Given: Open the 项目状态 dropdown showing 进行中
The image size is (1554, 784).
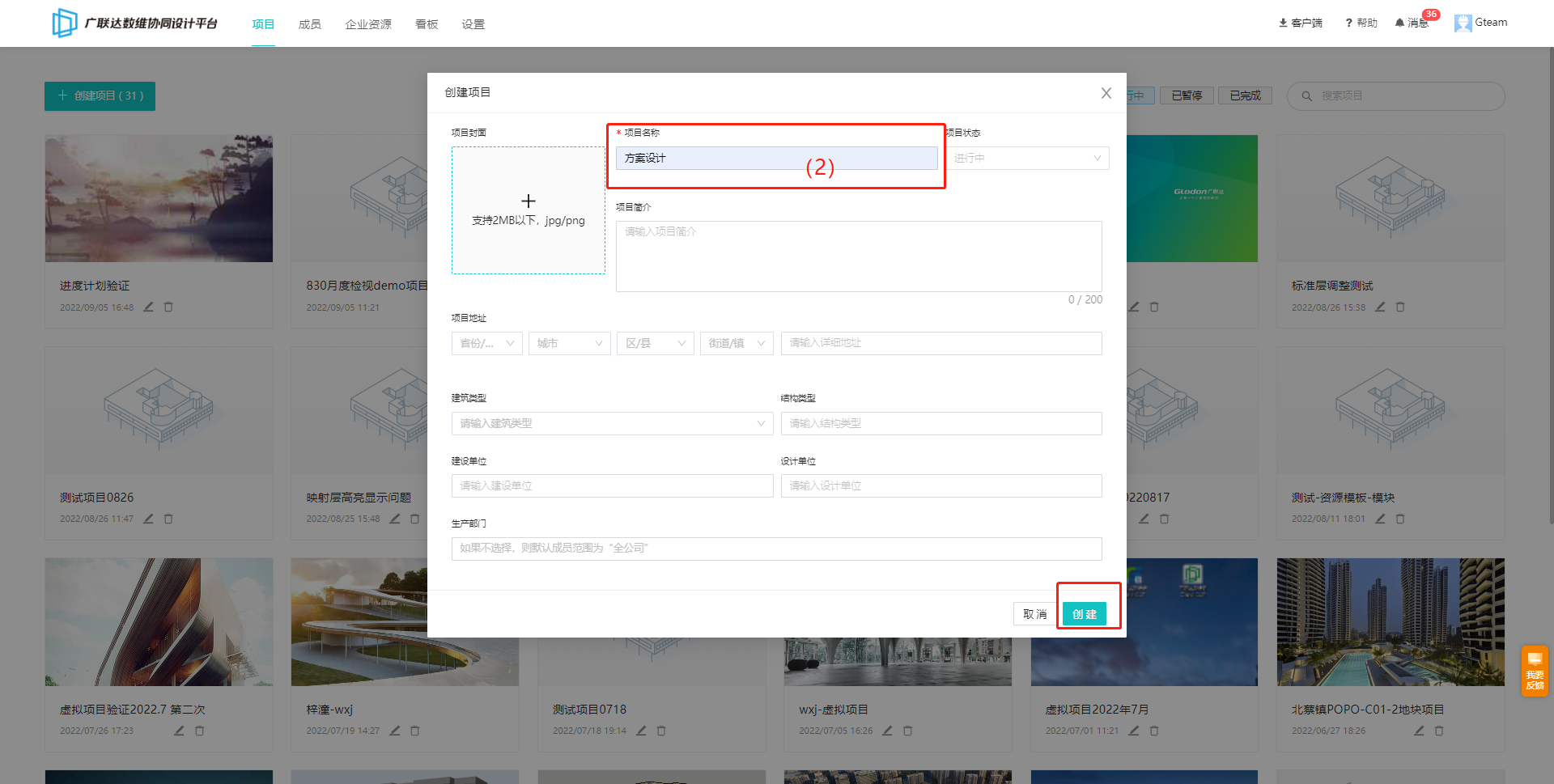Looking at the screenshot, I should [x=1027, y=158].
